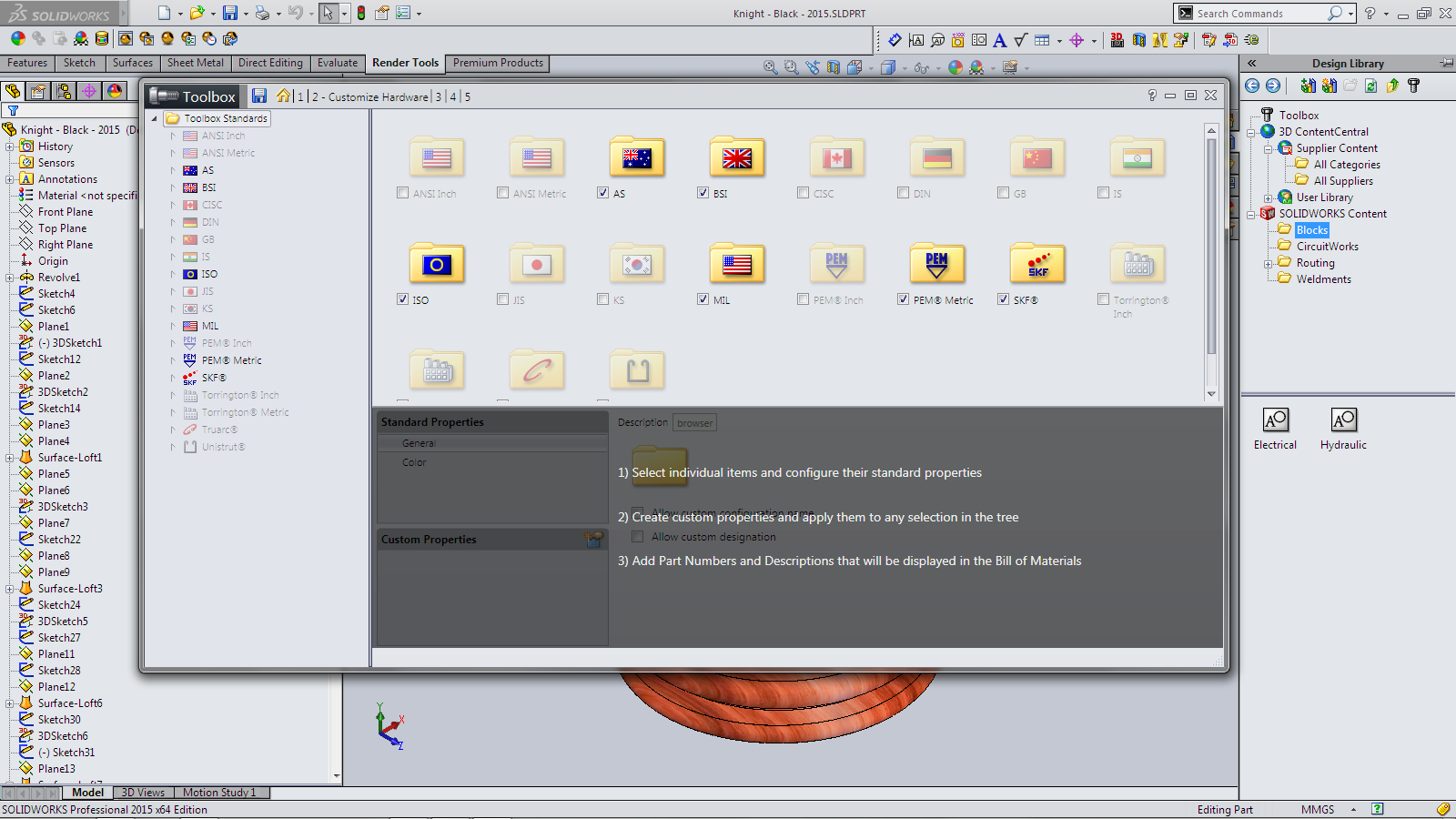1456x819 pixels.
Task: Switch to the Sheet Metal tab
Action: [x=195, y=63]
